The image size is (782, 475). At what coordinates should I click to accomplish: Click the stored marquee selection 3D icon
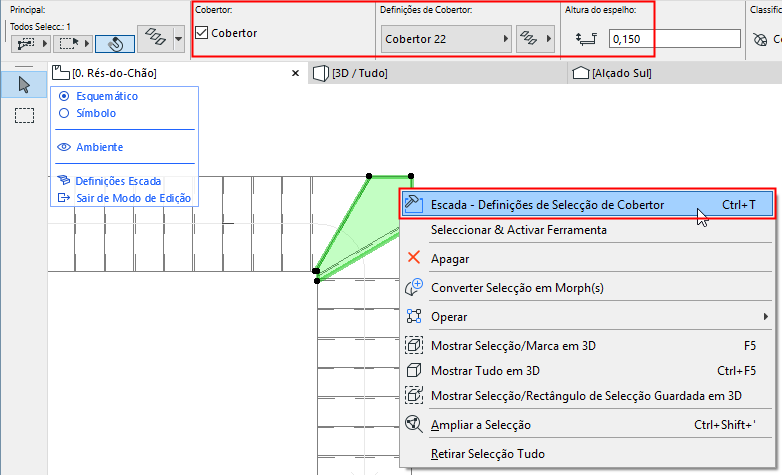(x=413, y=395)
